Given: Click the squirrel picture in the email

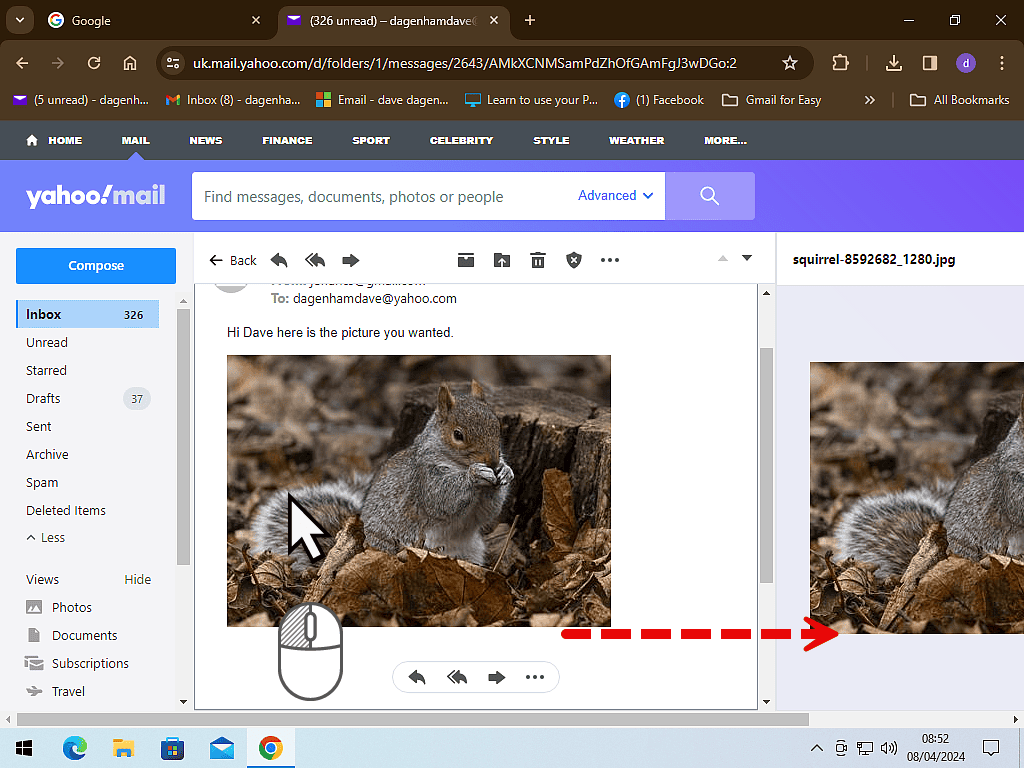Looking at the screenshot, I should (x=418, y=490).
